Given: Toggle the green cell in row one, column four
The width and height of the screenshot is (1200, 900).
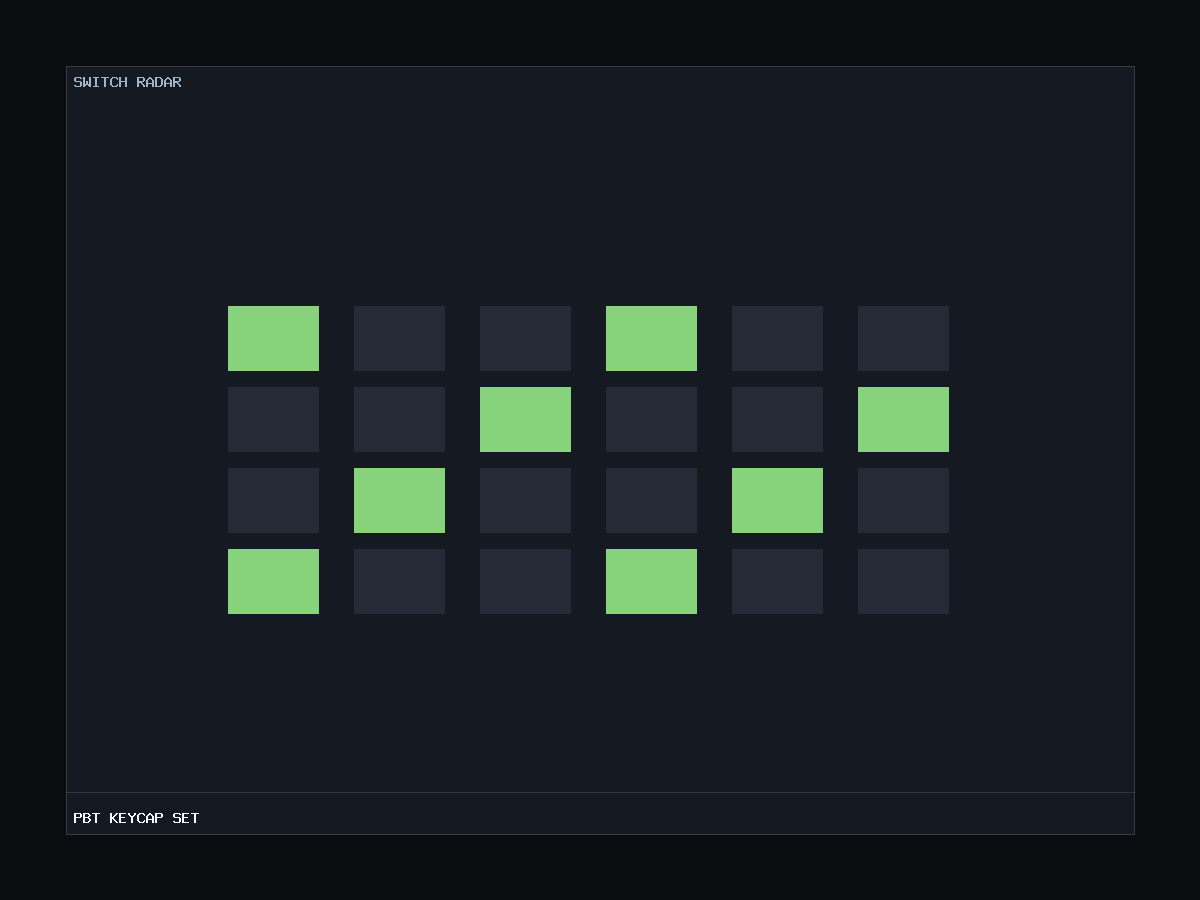Looking at the screenshot, I should (651, 338).
